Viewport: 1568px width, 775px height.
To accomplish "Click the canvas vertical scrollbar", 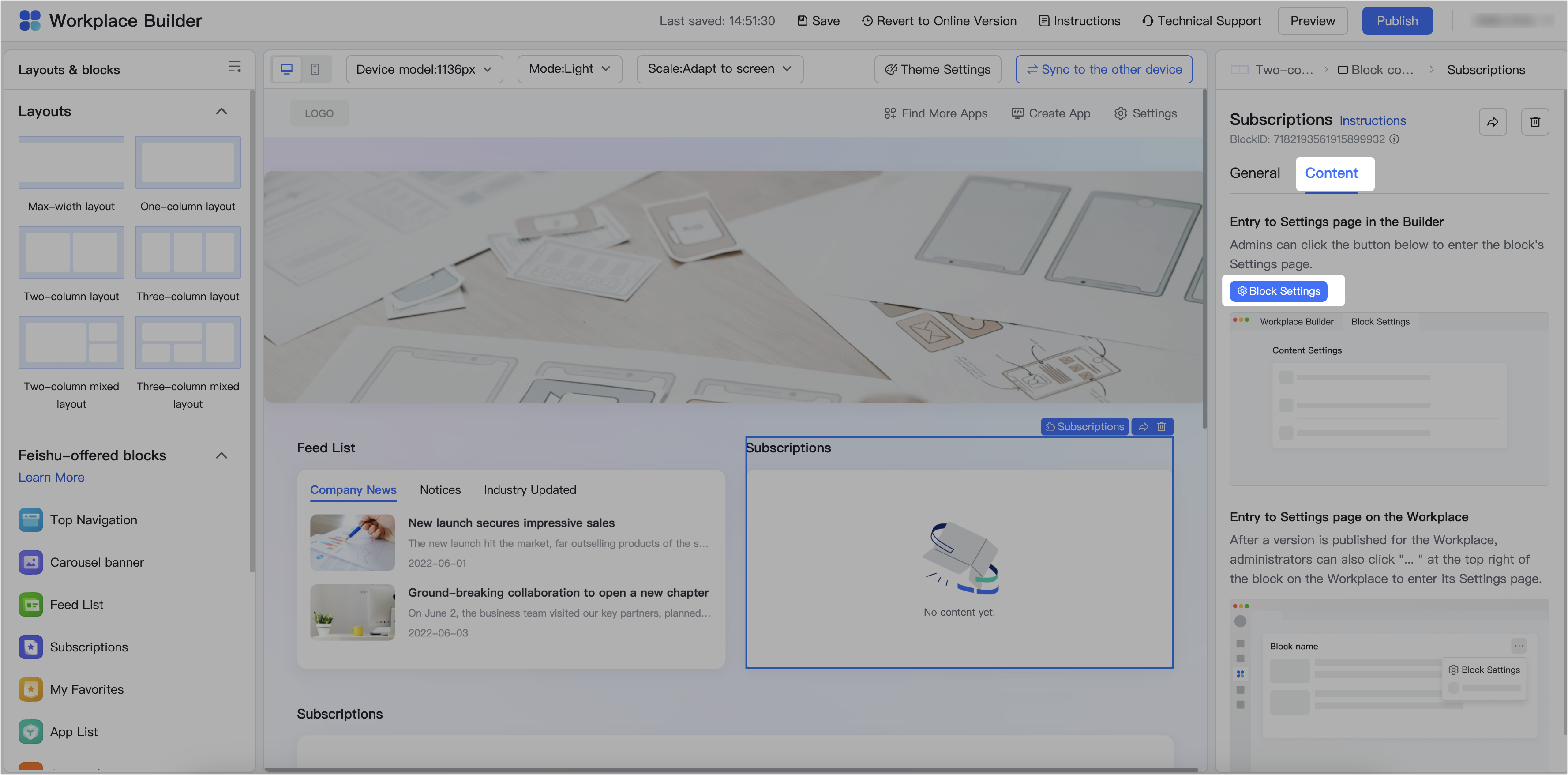I will click(x=1204, y=259).
